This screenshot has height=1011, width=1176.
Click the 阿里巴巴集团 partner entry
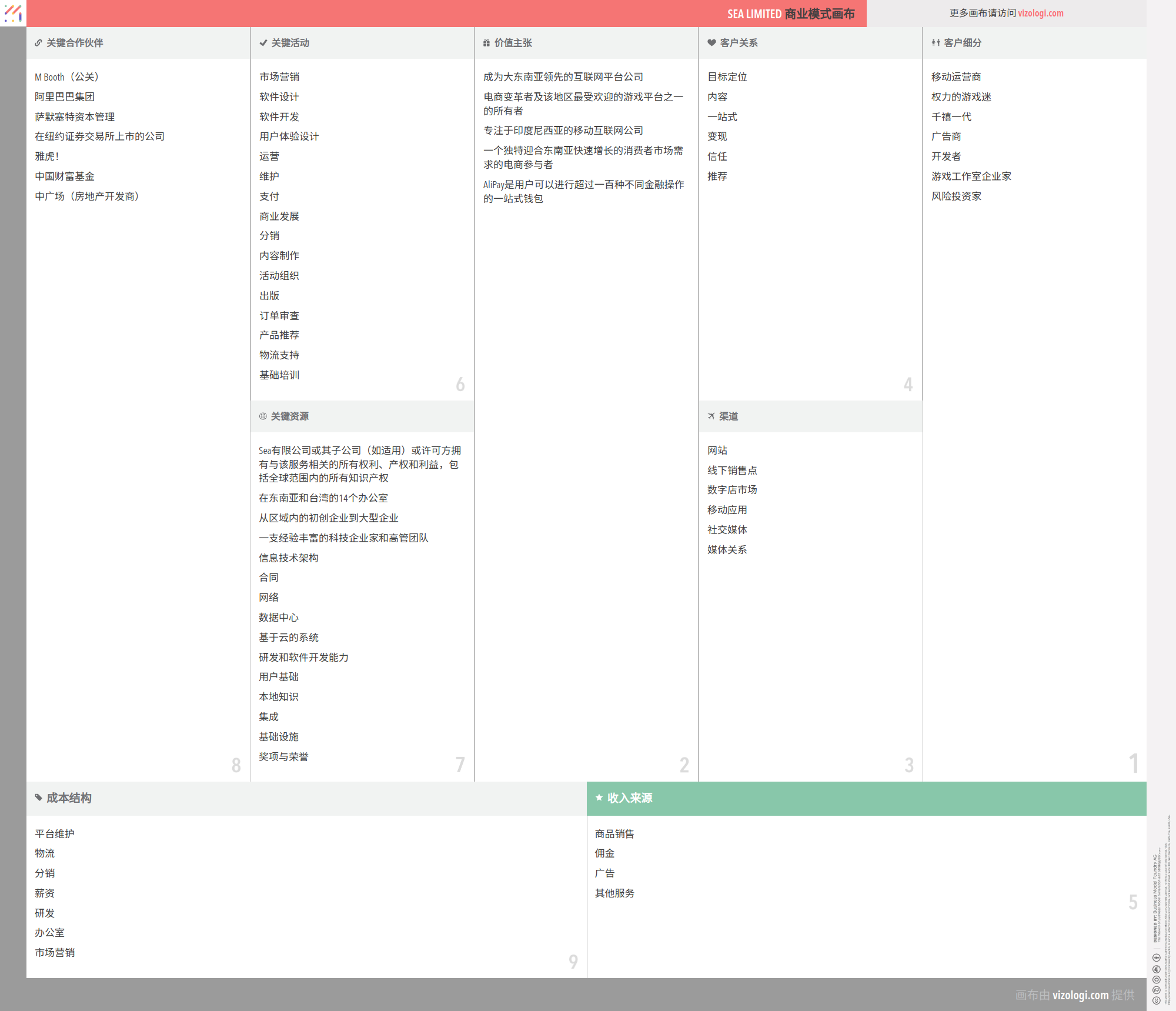point(65,97)
